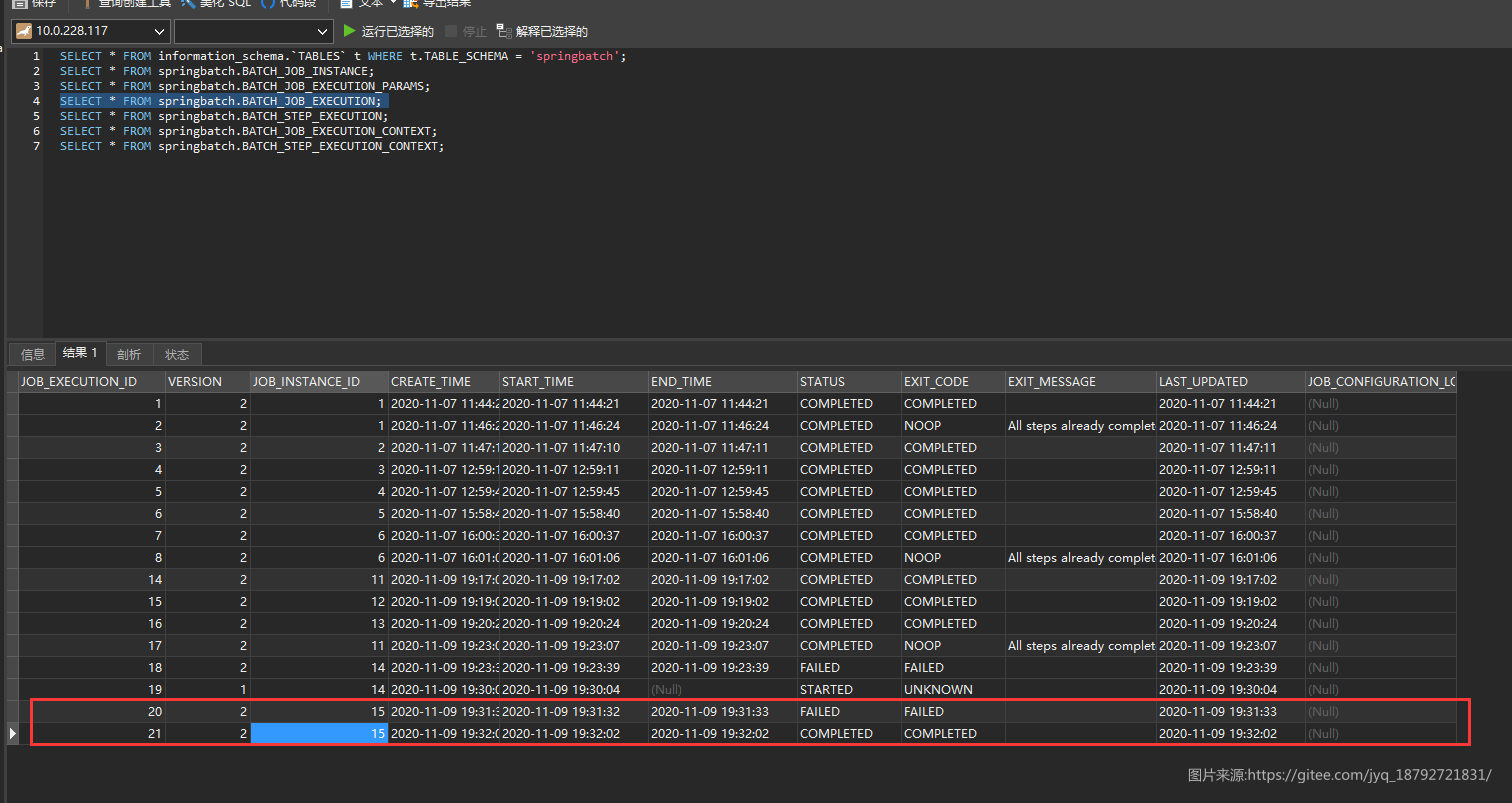This screenshot has width=1512, height=803.
Task: Switch to the 状态 tab
Action: [177, 354]
